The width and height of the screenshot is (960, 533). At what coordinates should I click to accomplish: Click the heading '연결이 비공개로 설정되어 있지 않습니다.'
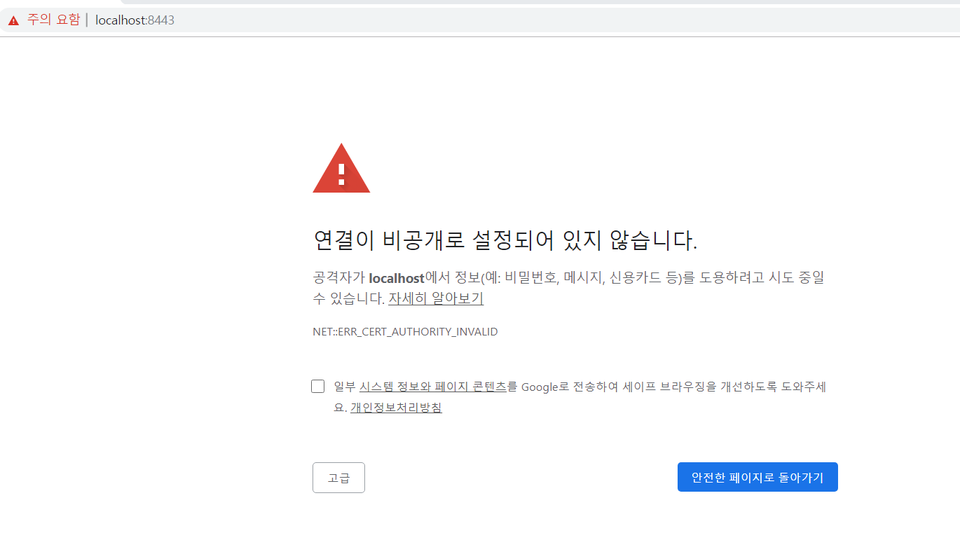coord(505,240)
